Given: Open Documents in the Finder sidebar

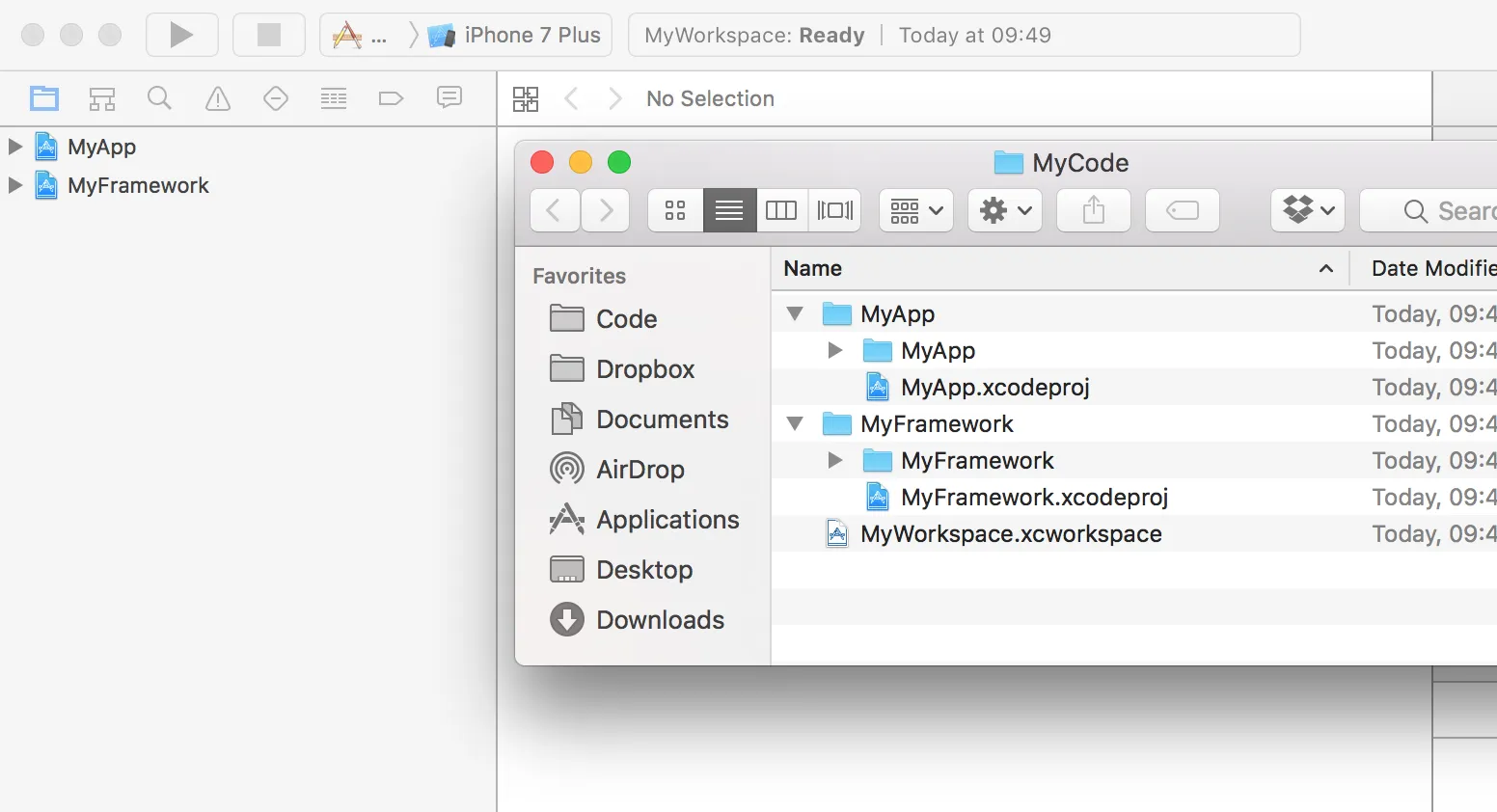Looking at the screenshot, I should [x=640, y=420].
